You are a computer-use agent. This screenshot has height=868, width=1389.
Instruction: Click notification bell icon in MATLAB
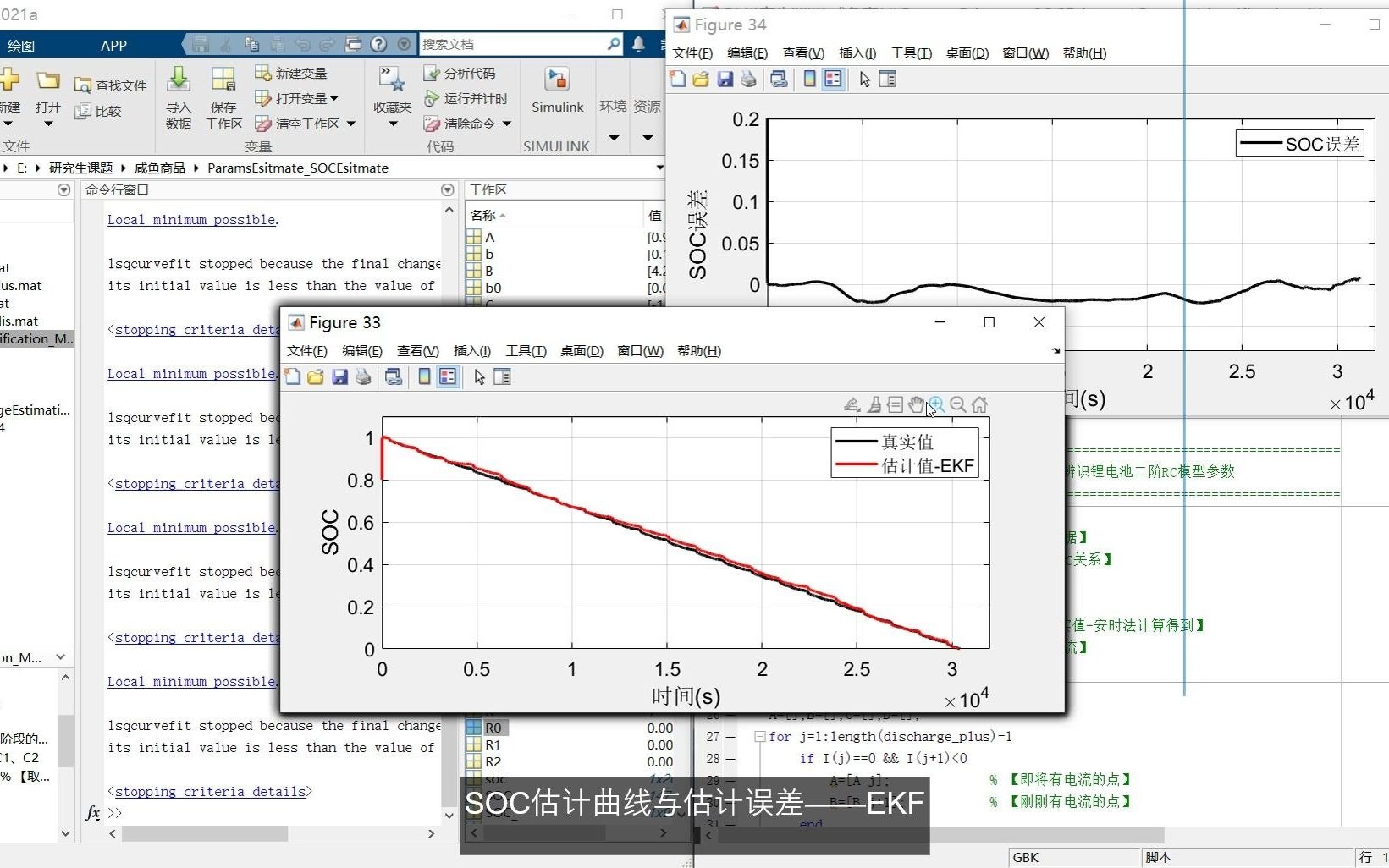(x=638, y=44)
